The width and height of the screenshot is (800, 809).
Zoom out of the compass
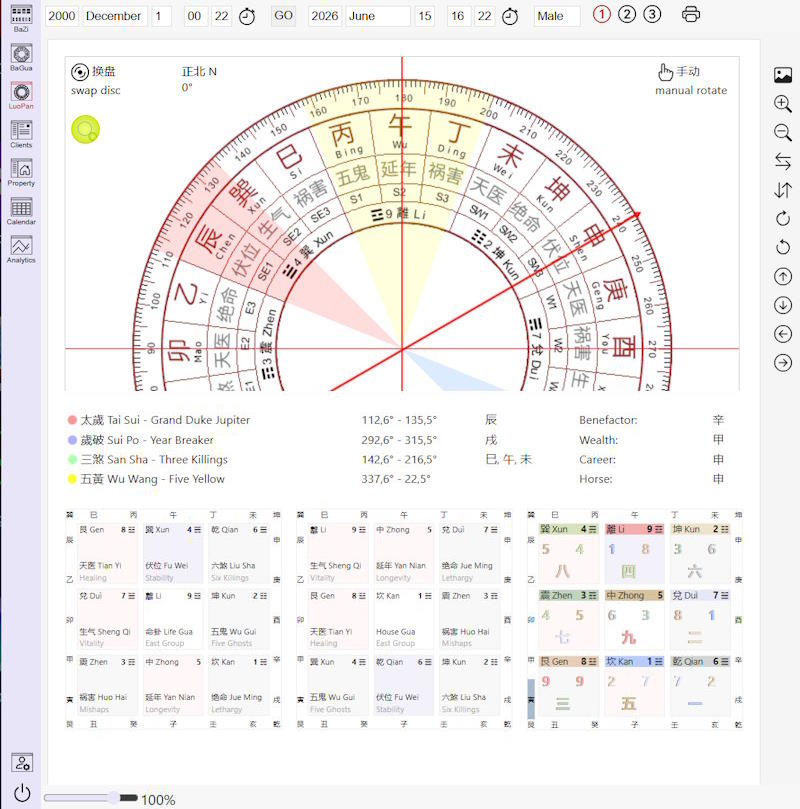tap(782, 133)
